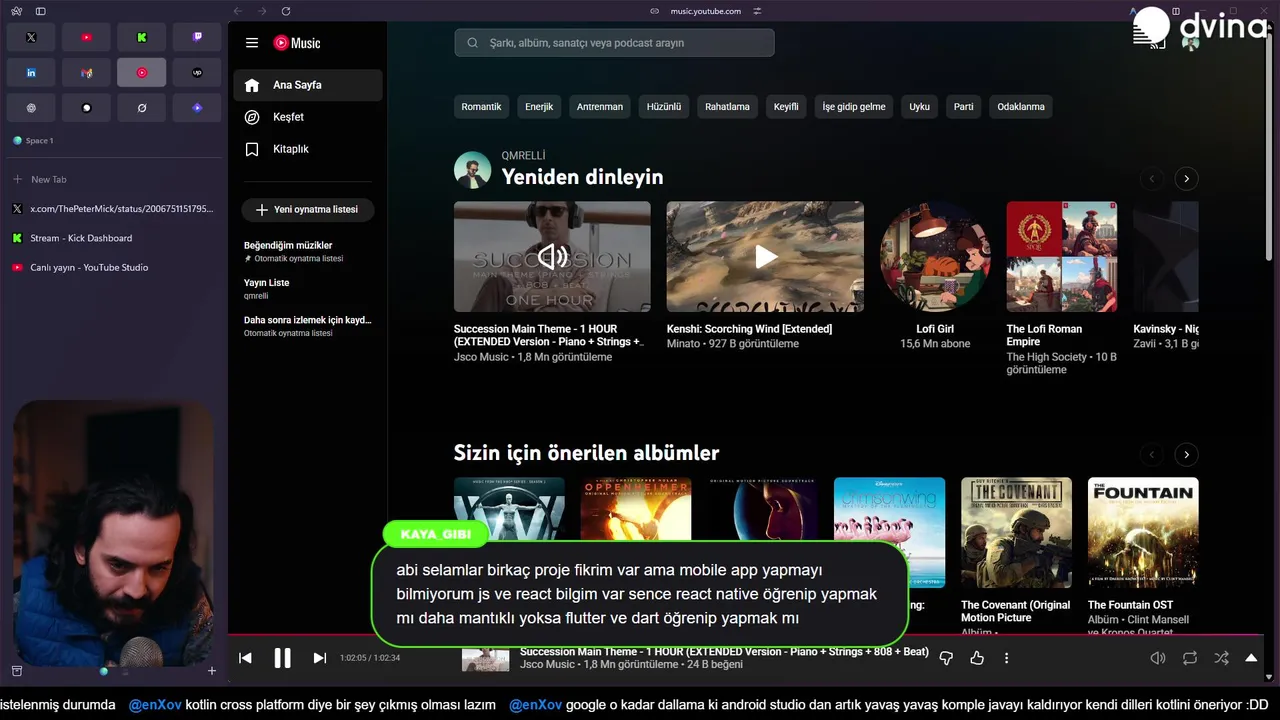Toggle the browser sidebar panel icon

[x=40, y=11]
